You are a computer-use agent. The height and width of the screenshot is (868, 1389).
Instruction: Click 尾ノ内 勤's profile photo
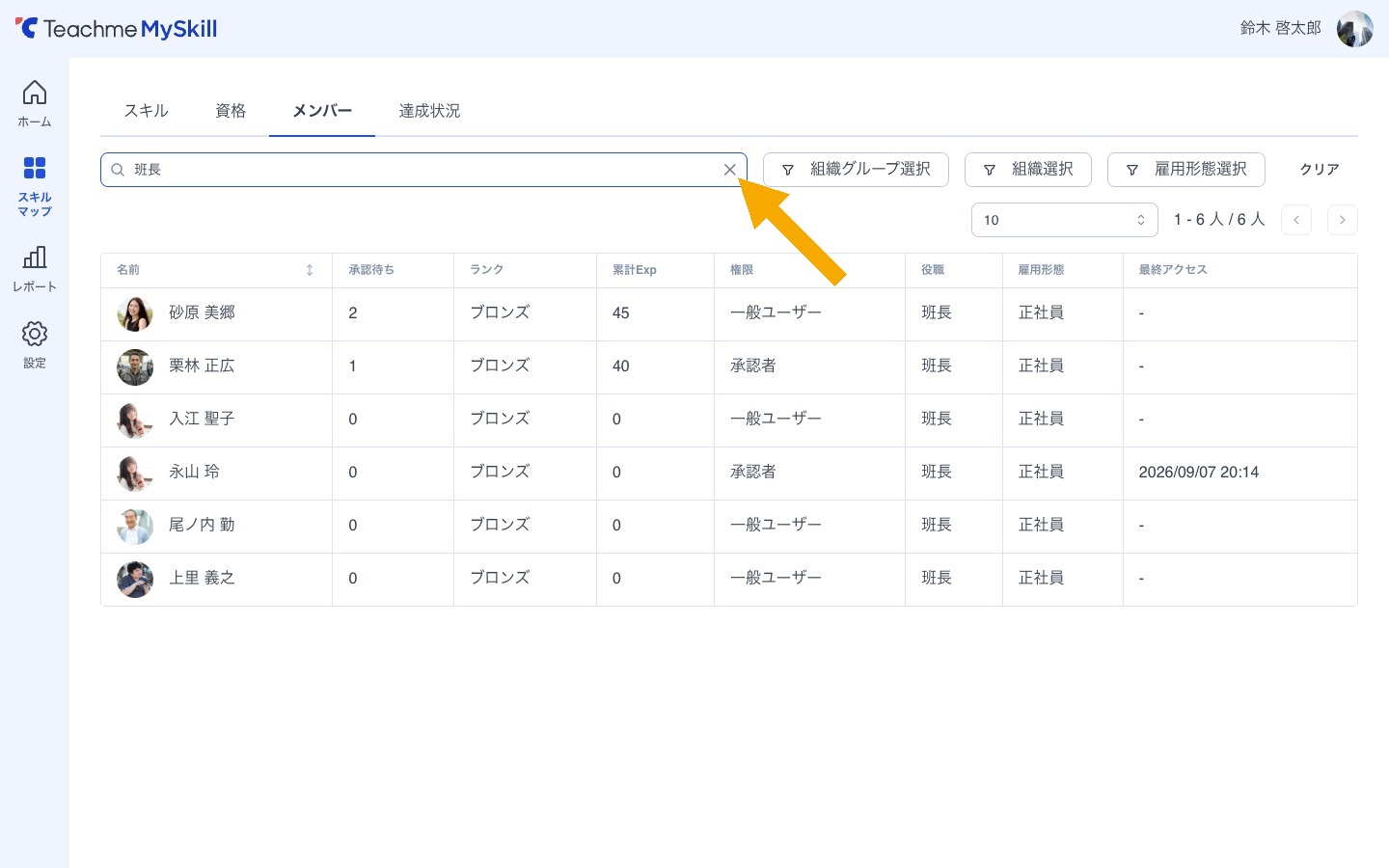(x=135, y=526)
